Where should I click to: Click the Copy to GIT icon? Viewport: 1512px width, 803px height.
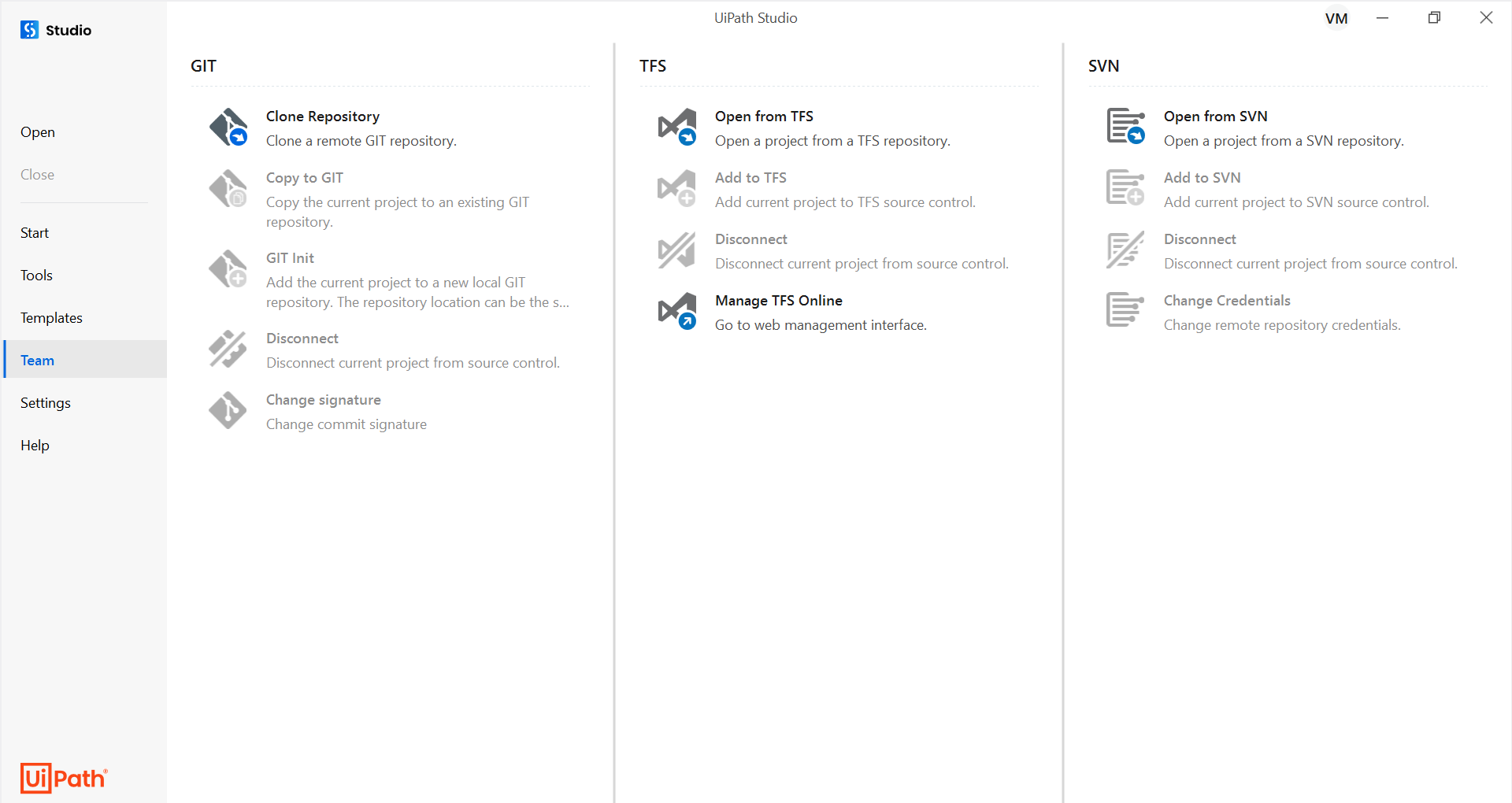(228, 188)
